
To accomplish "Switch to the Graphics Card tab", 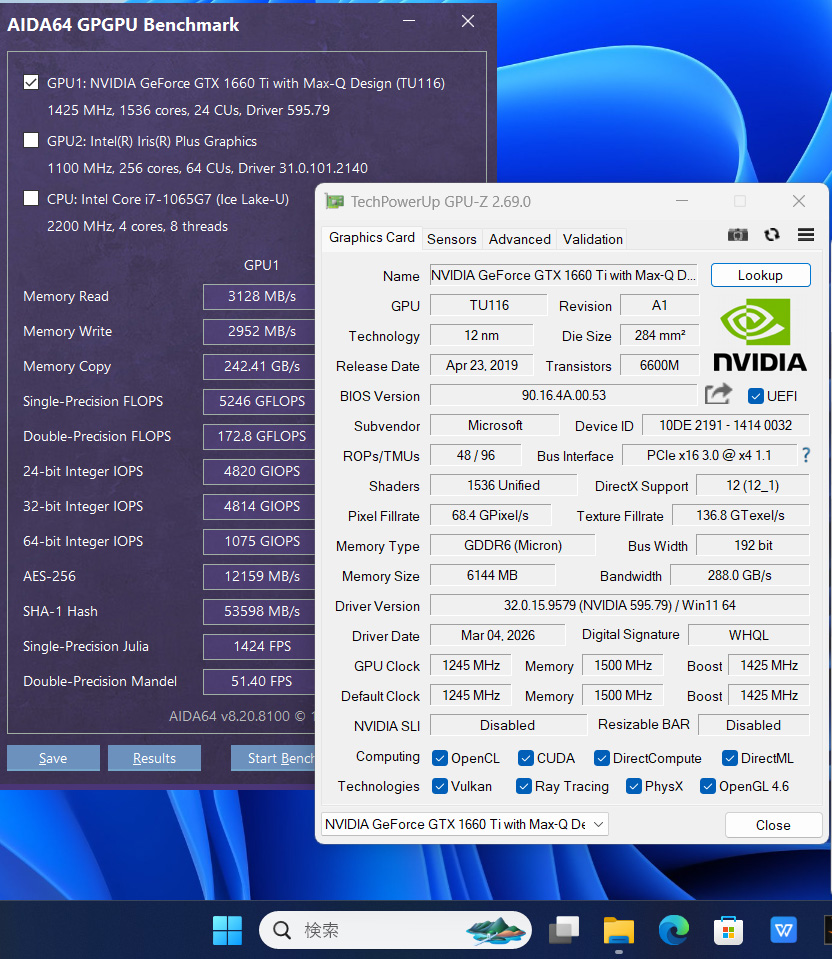I will coord(372,238).
